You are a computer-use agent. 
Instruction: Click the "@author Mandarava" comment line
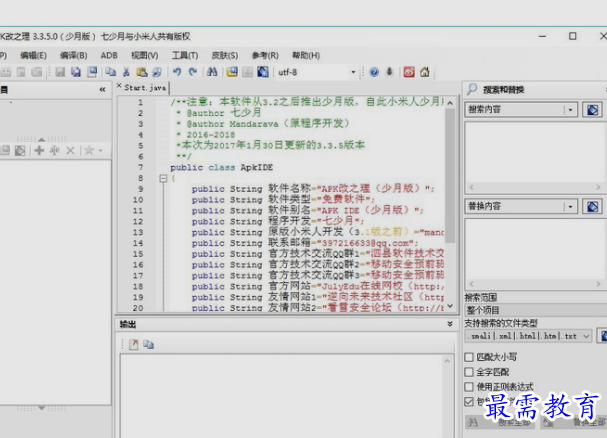click(x=263, y=124)
